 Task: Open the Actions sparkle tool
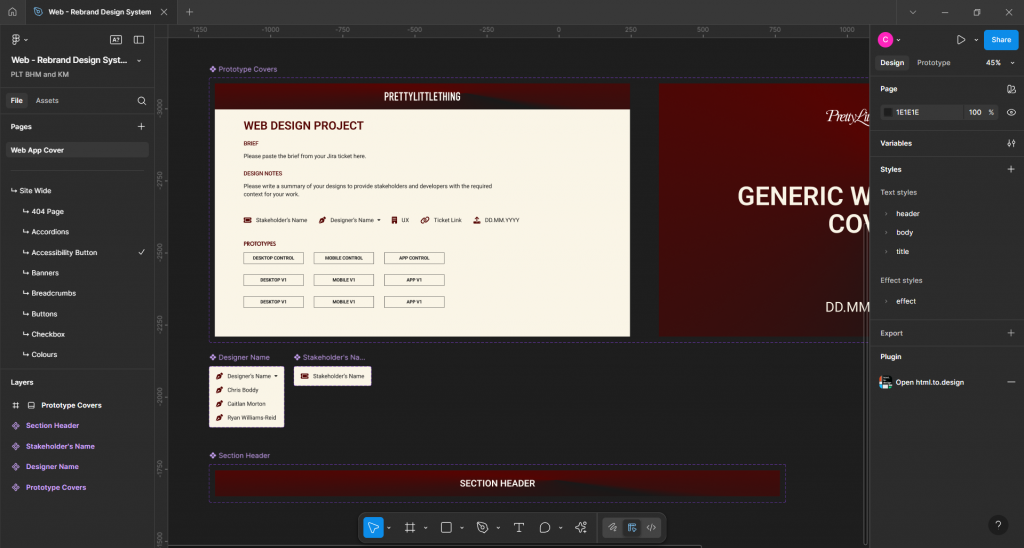tap(581, 527)
